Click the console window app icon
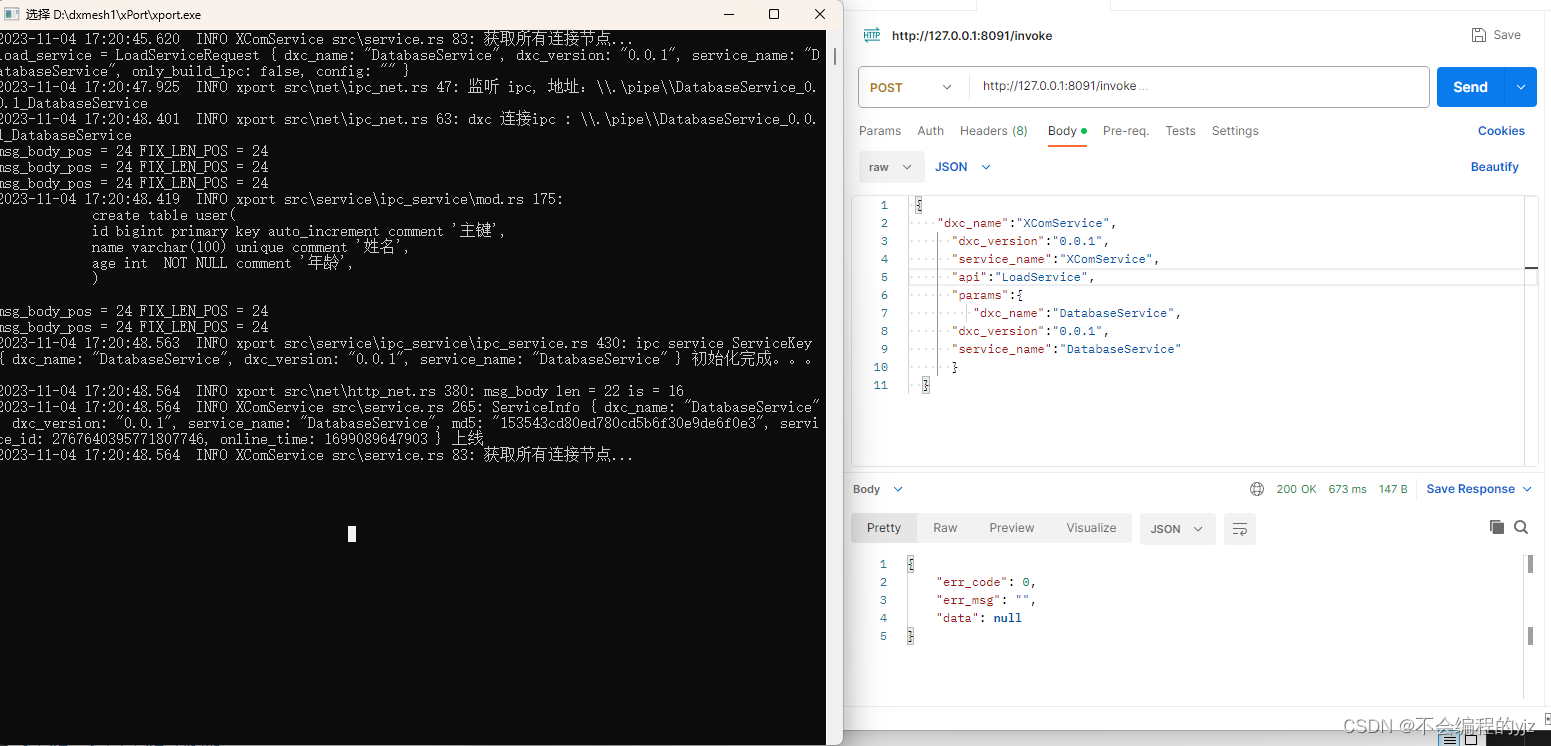The image size is (1551, 746). (x=12, y=14)
